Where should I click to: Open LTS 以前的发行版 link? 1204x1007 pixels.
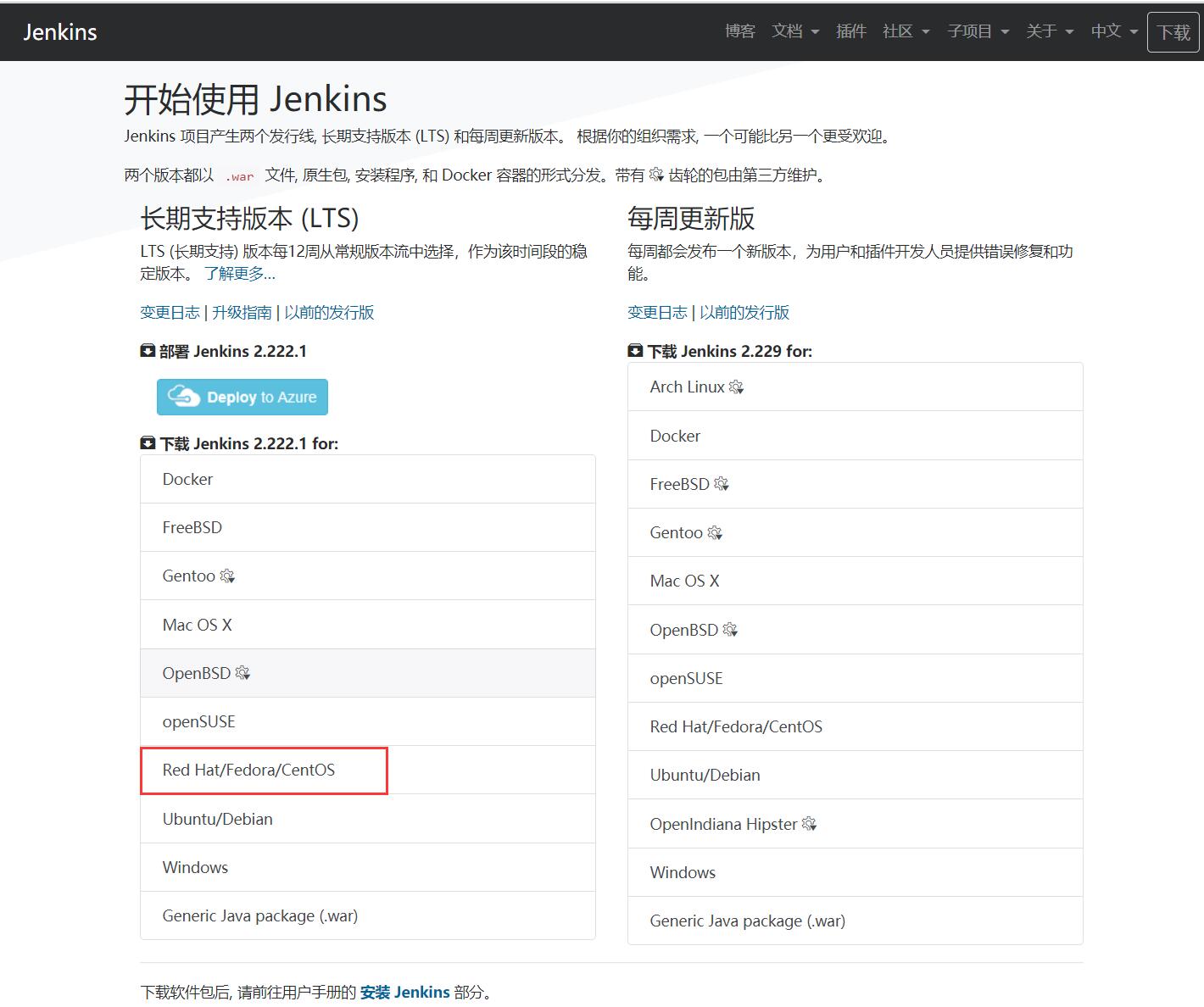point(329,313)
